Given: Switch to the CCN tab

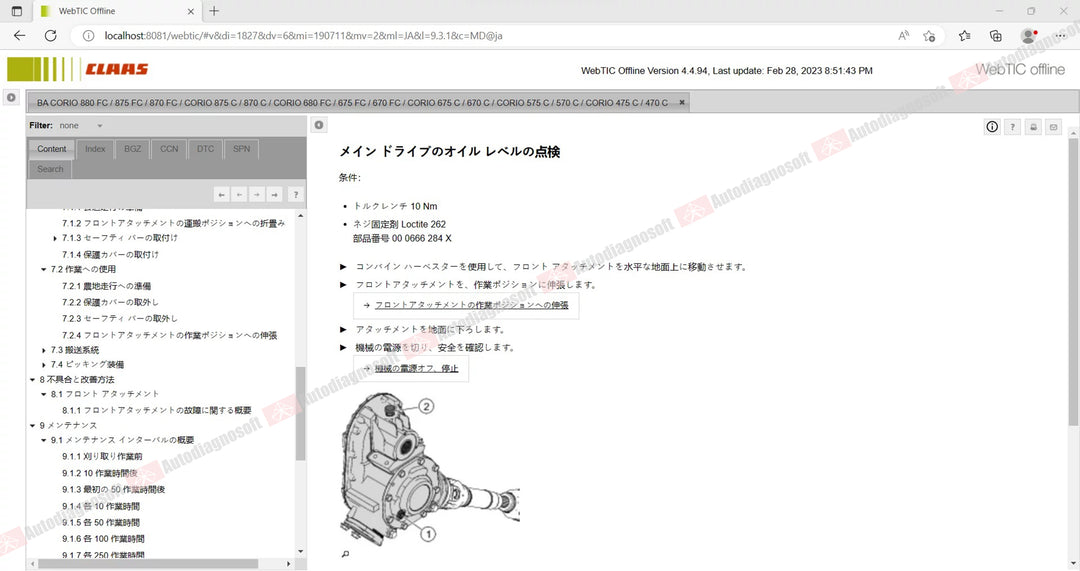Looking at the screenshot, I should pos(169,149).
